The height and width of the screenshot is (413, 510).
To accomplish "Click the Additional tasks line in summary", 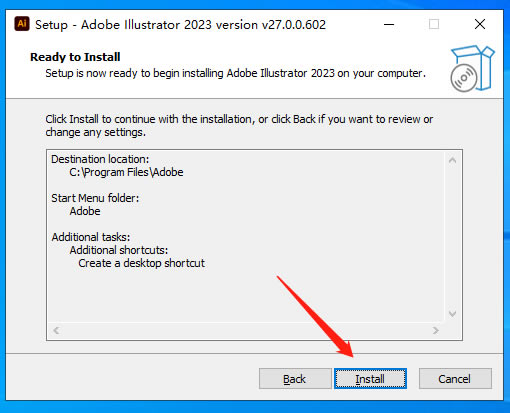I will click(91, 237).
